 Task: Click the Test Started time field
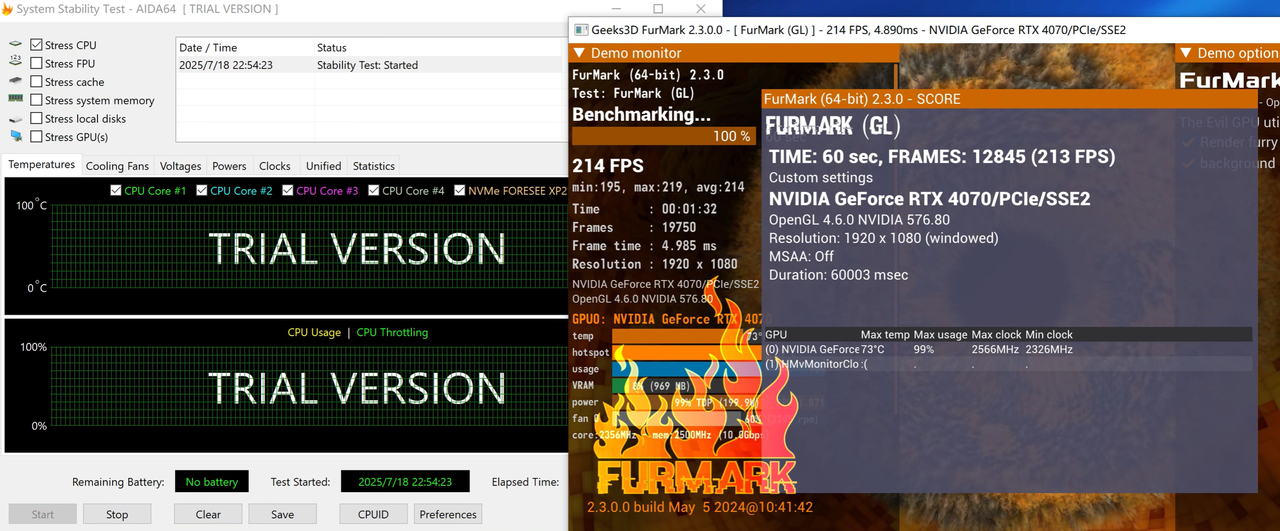pyautogui.click(x=405, y=481)
